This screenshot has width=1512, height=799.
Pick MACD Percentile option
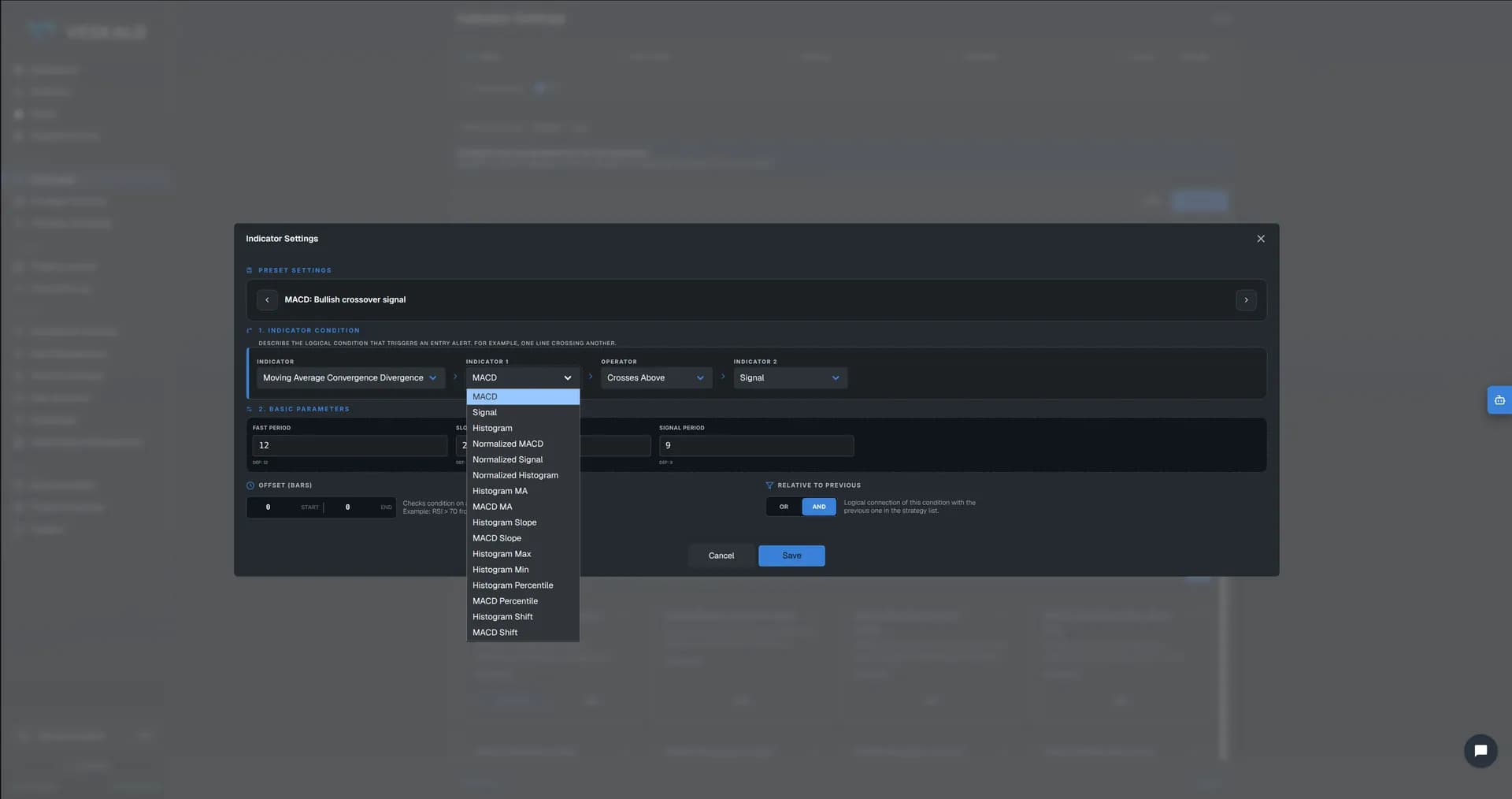(523, 602)
